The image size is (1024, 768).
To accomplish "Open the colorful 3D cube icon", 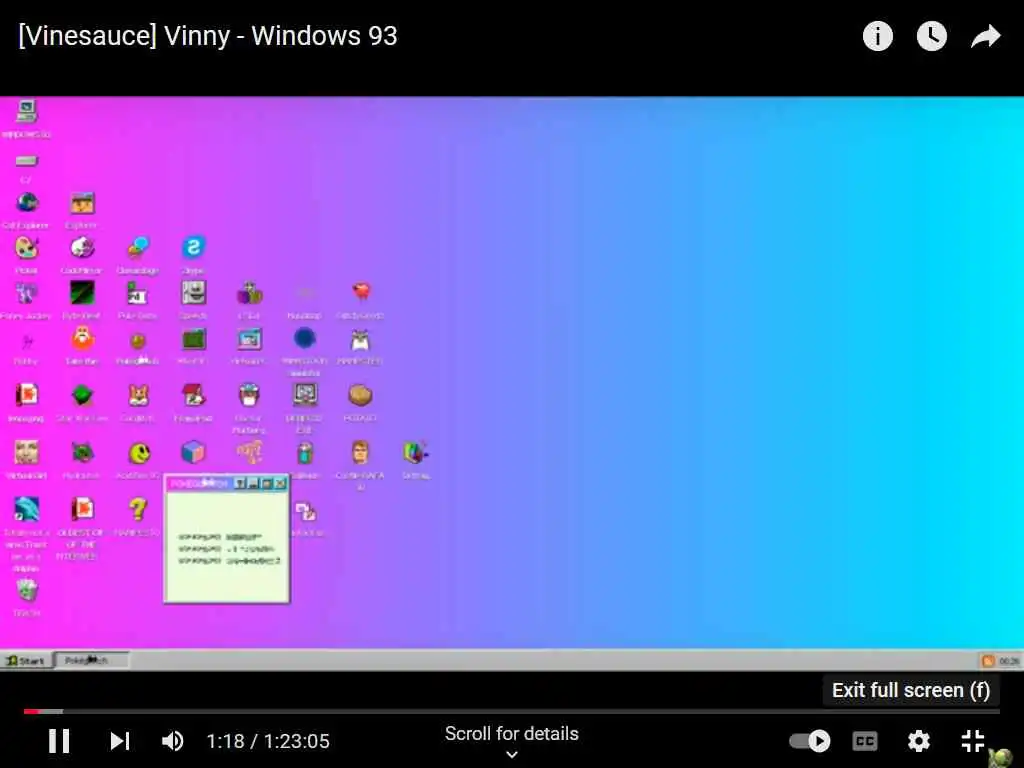I will (193, 452).
